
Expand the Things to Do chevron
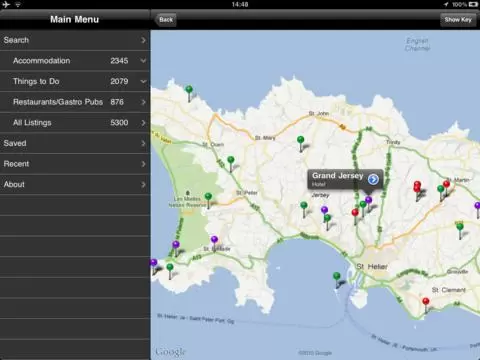143,81
